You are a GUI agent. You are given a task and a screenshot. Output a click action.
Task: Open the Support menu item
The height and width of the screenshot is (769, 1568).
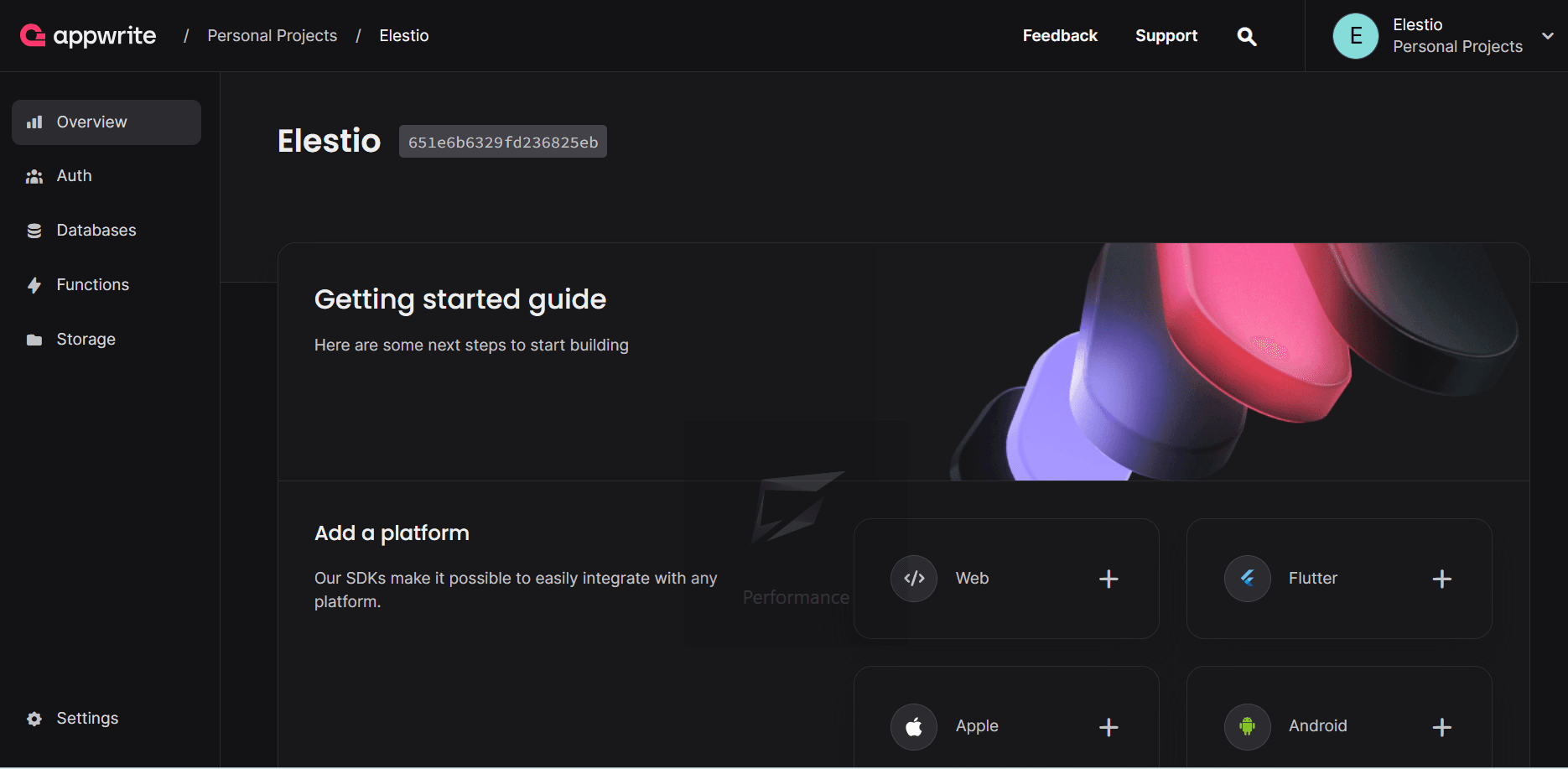coord(1166,35)
